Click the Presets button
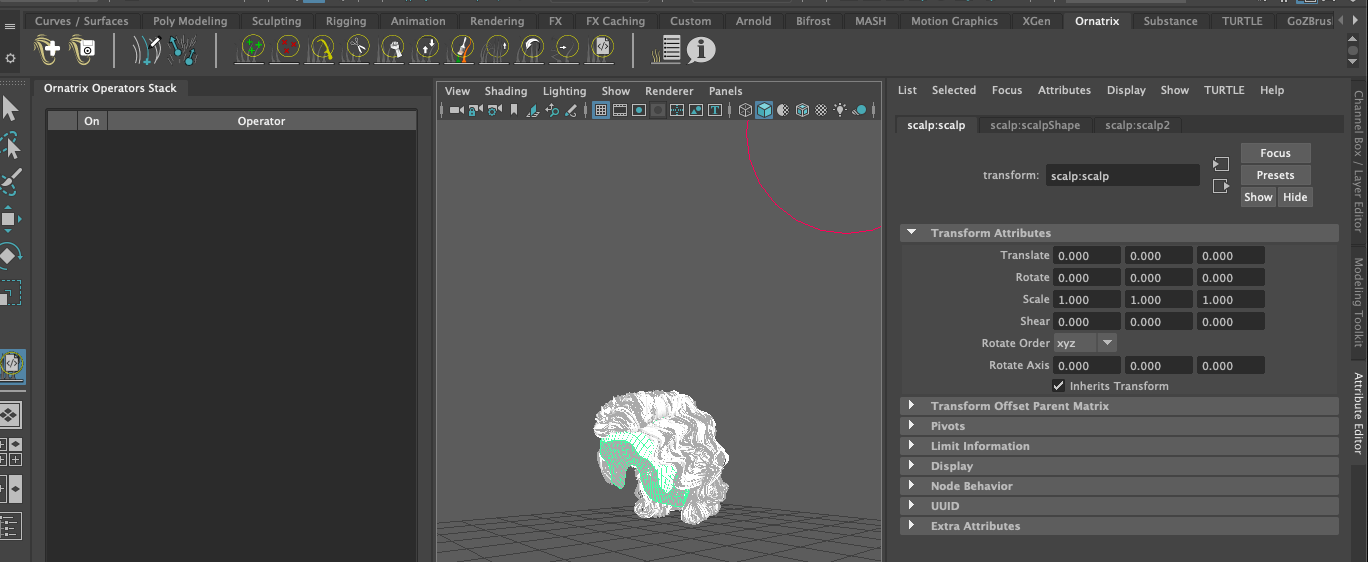Viewport: 1368px width, 562px height. pyautogui.click(x=1275, y=175)
